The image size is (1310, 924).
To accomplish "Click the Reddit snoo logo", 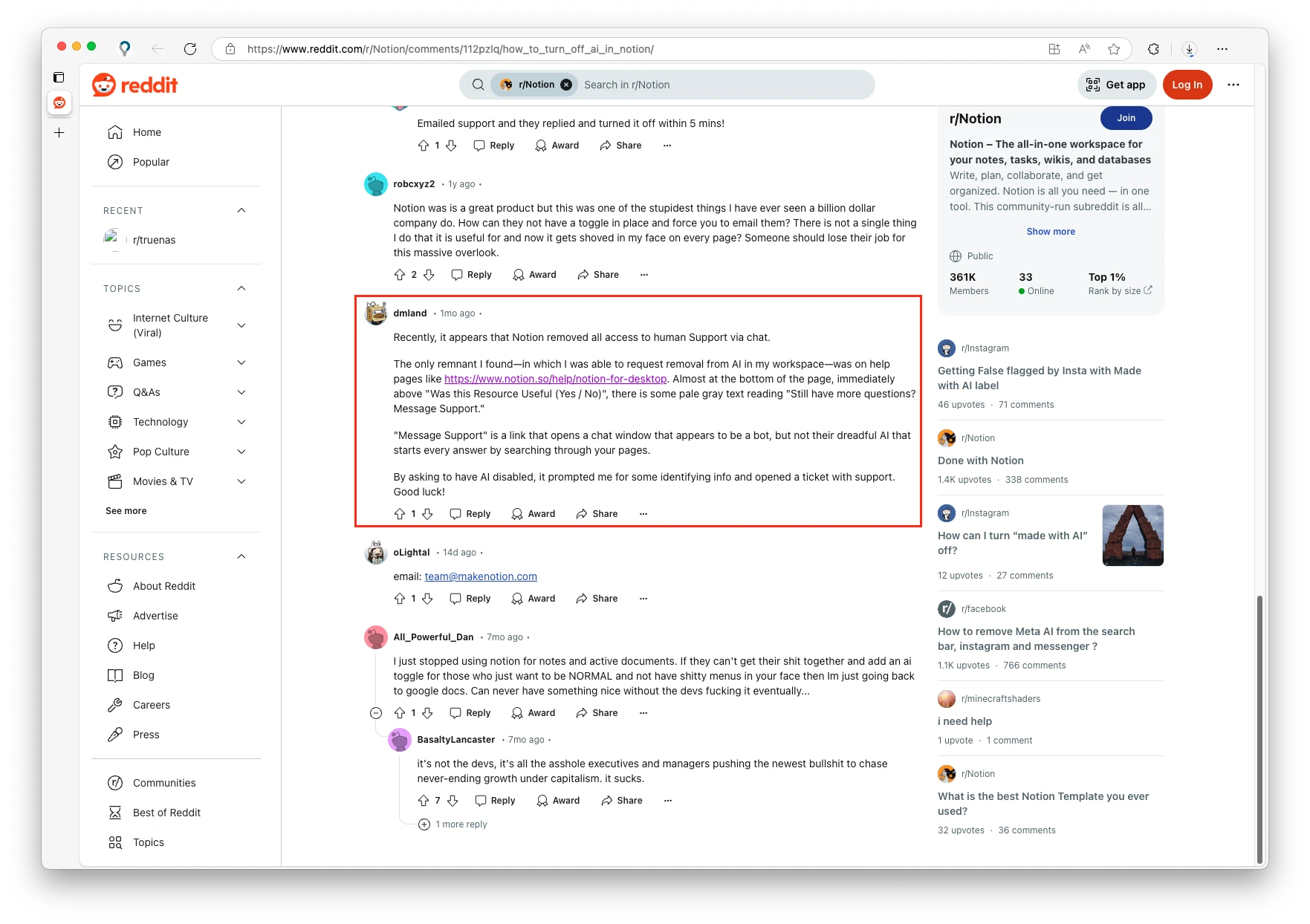I will (x=104, y=85).
